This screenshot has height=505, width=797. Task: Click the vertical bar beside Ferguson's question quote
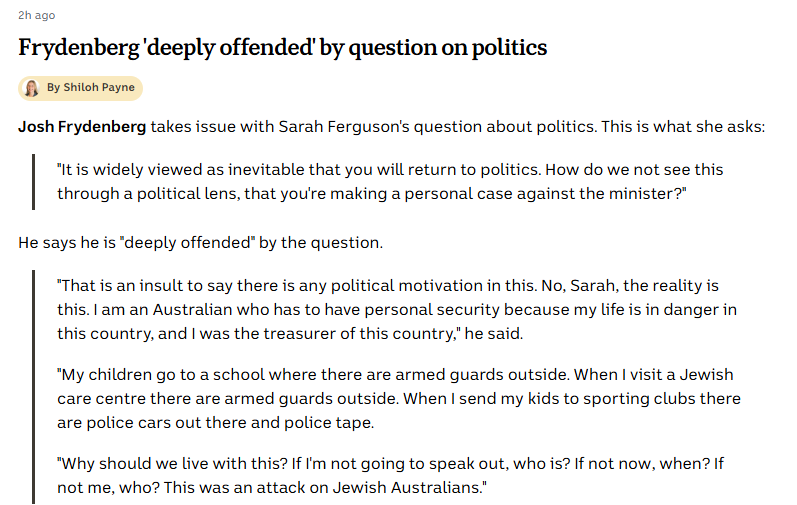pos(33,181)
